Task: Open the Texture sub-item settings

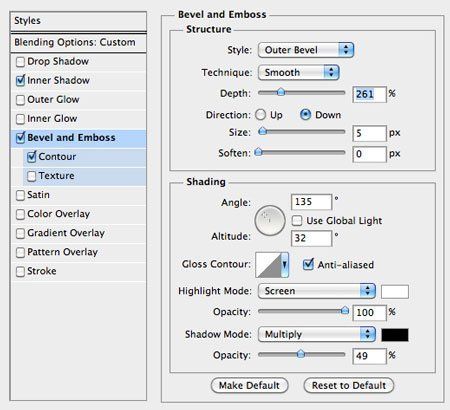Action: pyautogui.click(x=85, y=176)
